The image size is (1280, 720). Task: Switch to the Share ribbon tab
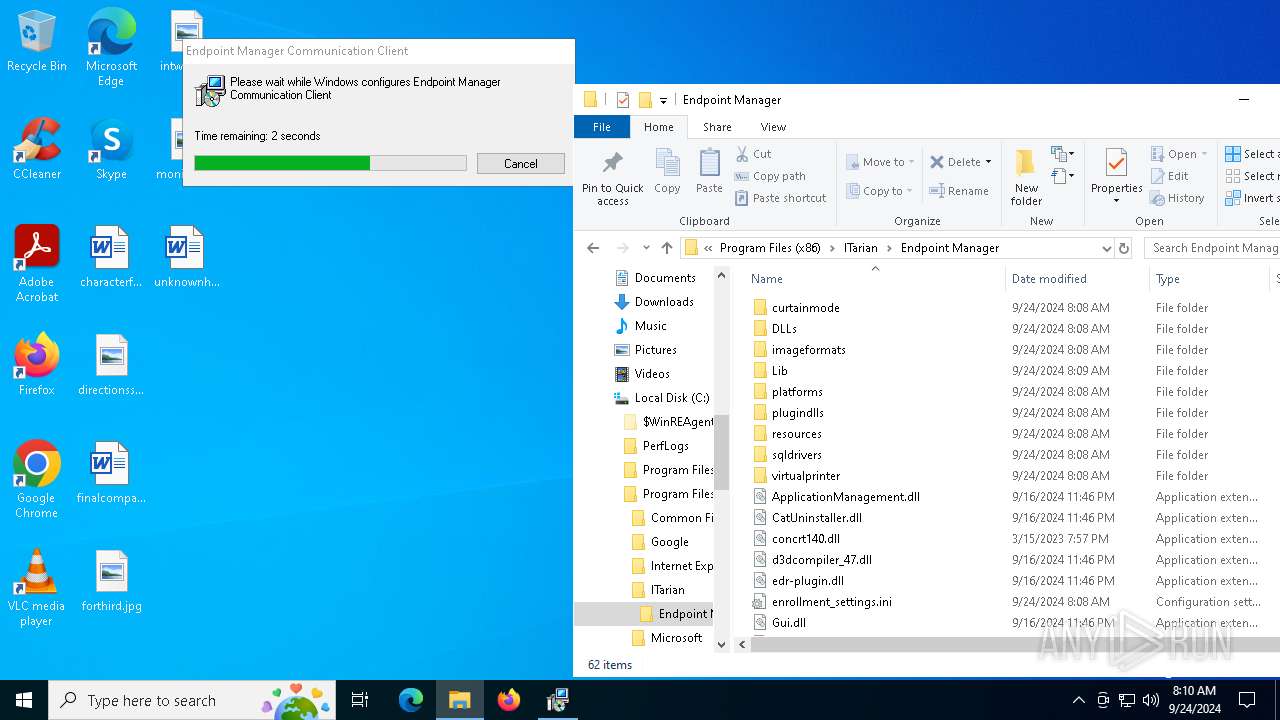[717, 127]
